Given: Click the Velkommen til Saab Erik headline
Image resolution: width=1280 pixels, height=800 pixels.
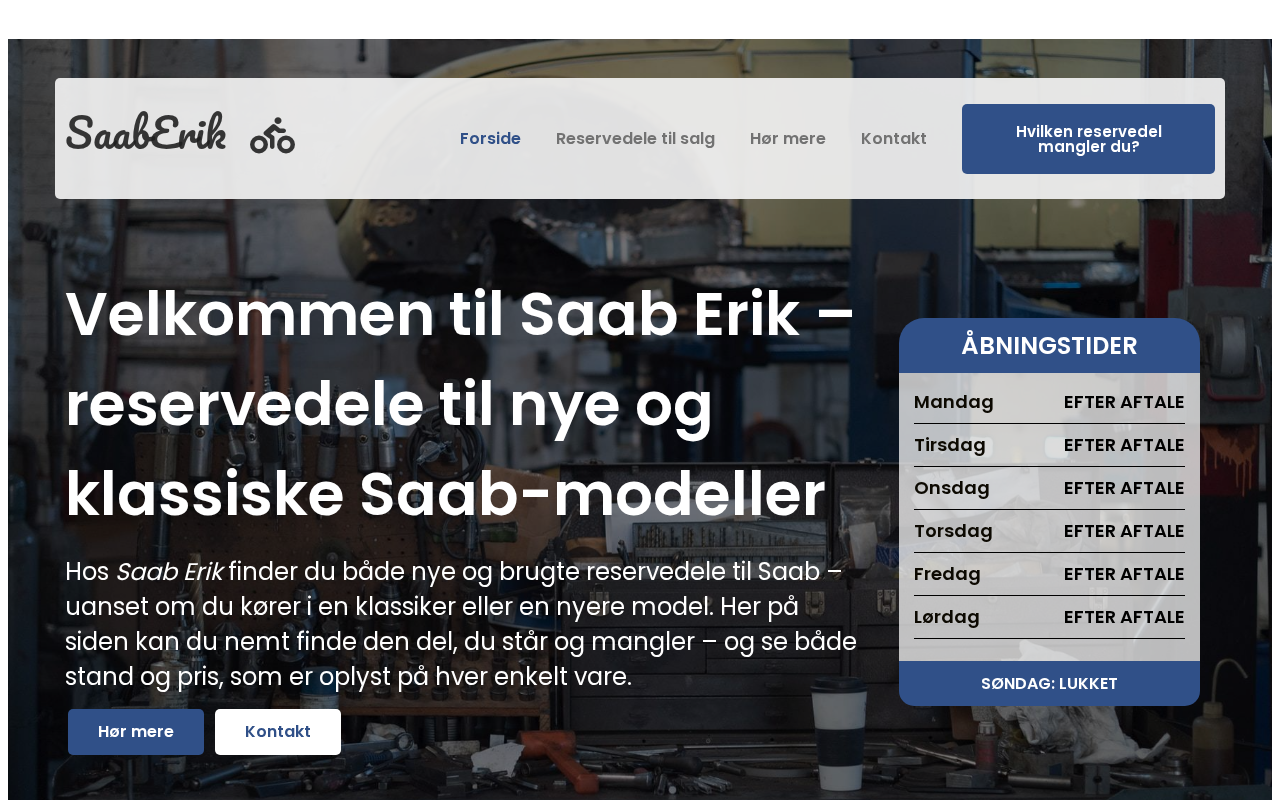Looking at the screenshot, I should [460, 404].
